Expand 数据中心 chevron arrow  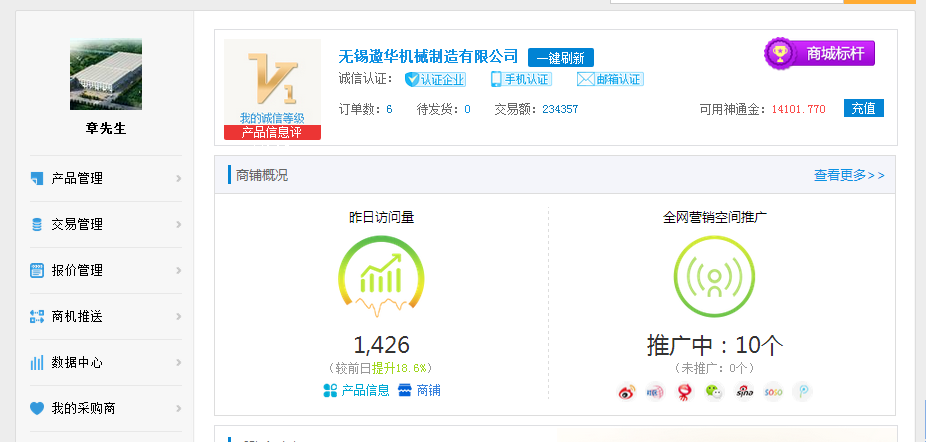click(x=178, y=363)
